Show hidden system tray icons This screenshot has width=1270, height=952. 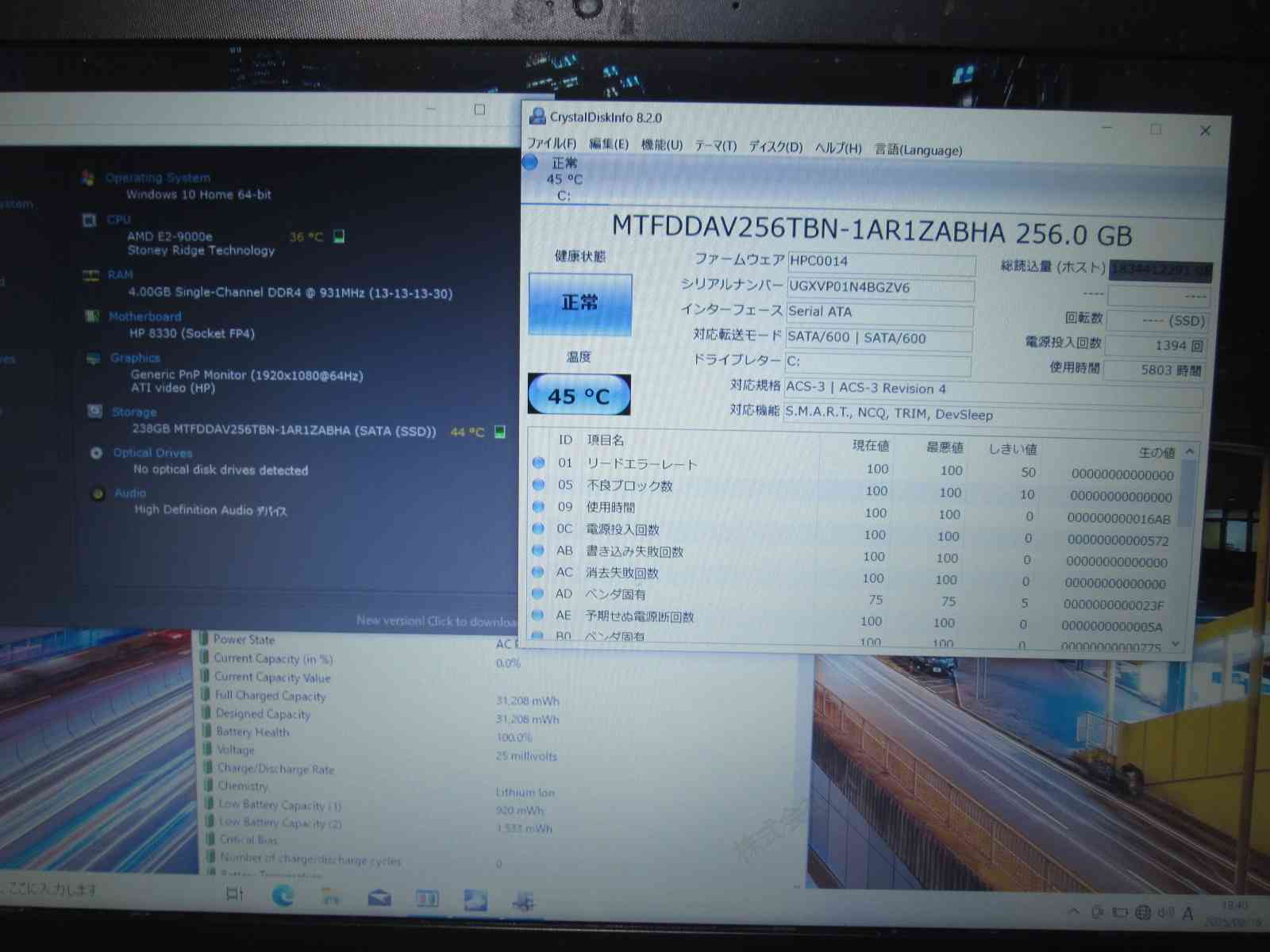pyautogui.click(x=1074, y=912)
